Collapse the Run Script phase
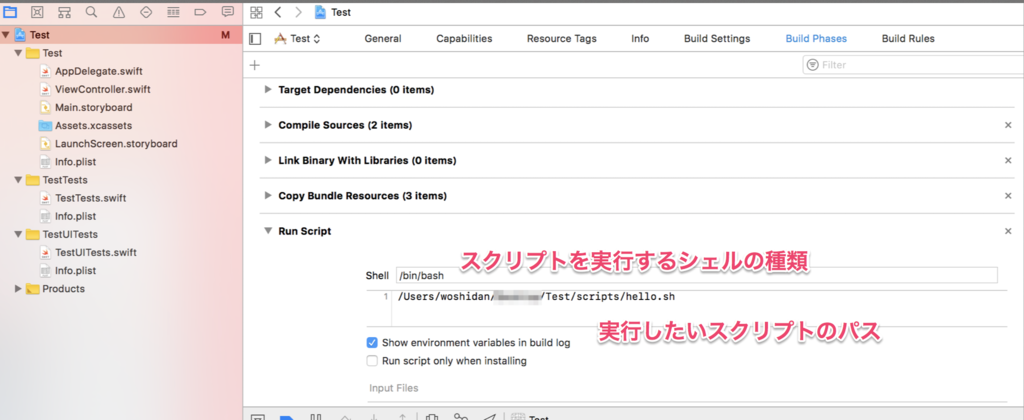This screenshot has width=1024, height=420. pos(268,231)
